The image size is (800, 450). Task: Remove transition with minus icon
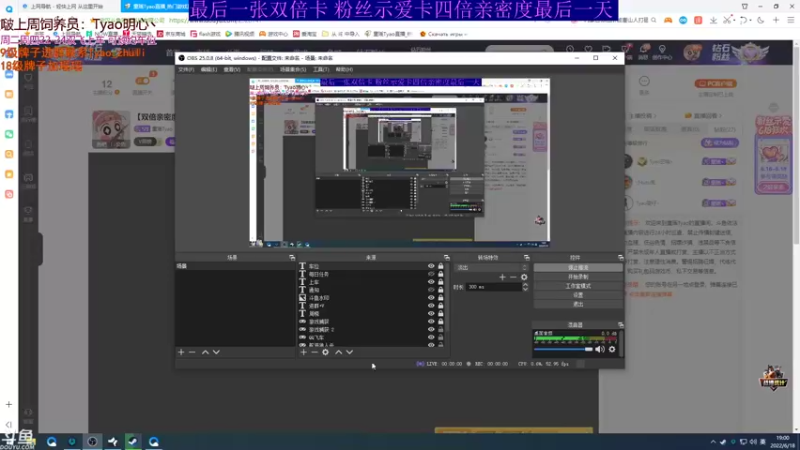pyautogui.click(x=513, y=277)
